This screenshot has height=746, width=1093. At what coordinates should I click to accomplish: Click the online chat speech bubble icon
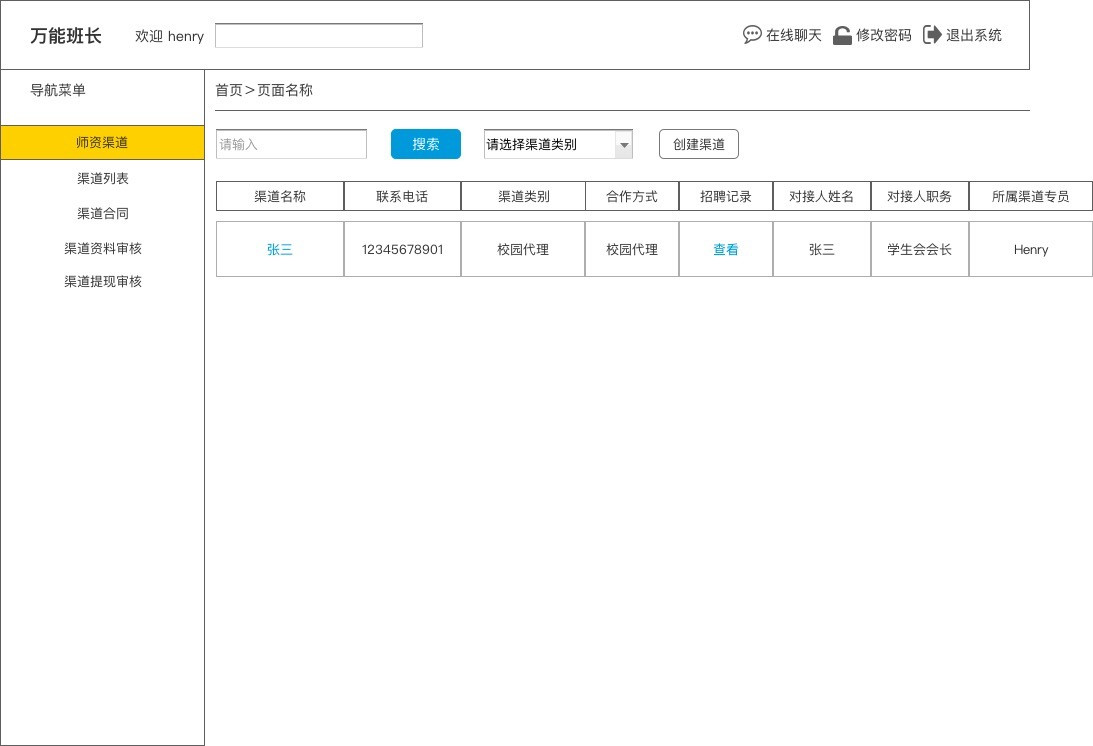[x=752, y=35]
